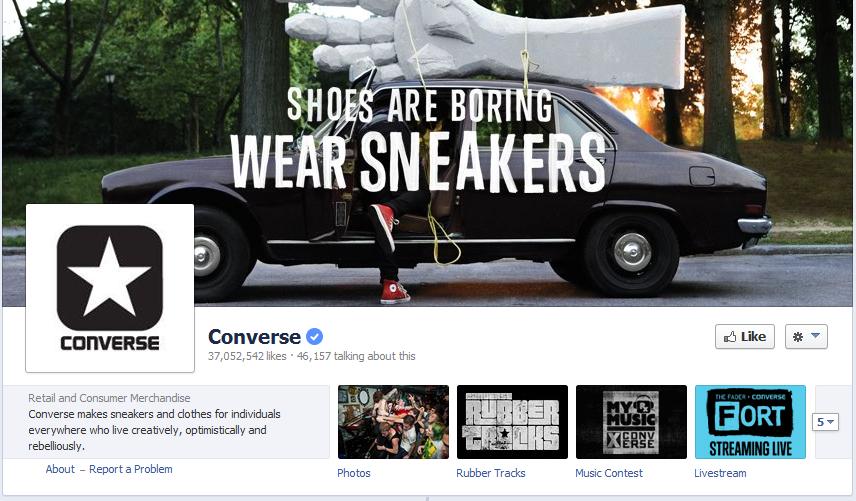
Task: Select the Rubber Tracks label
Action: [491, 473]
